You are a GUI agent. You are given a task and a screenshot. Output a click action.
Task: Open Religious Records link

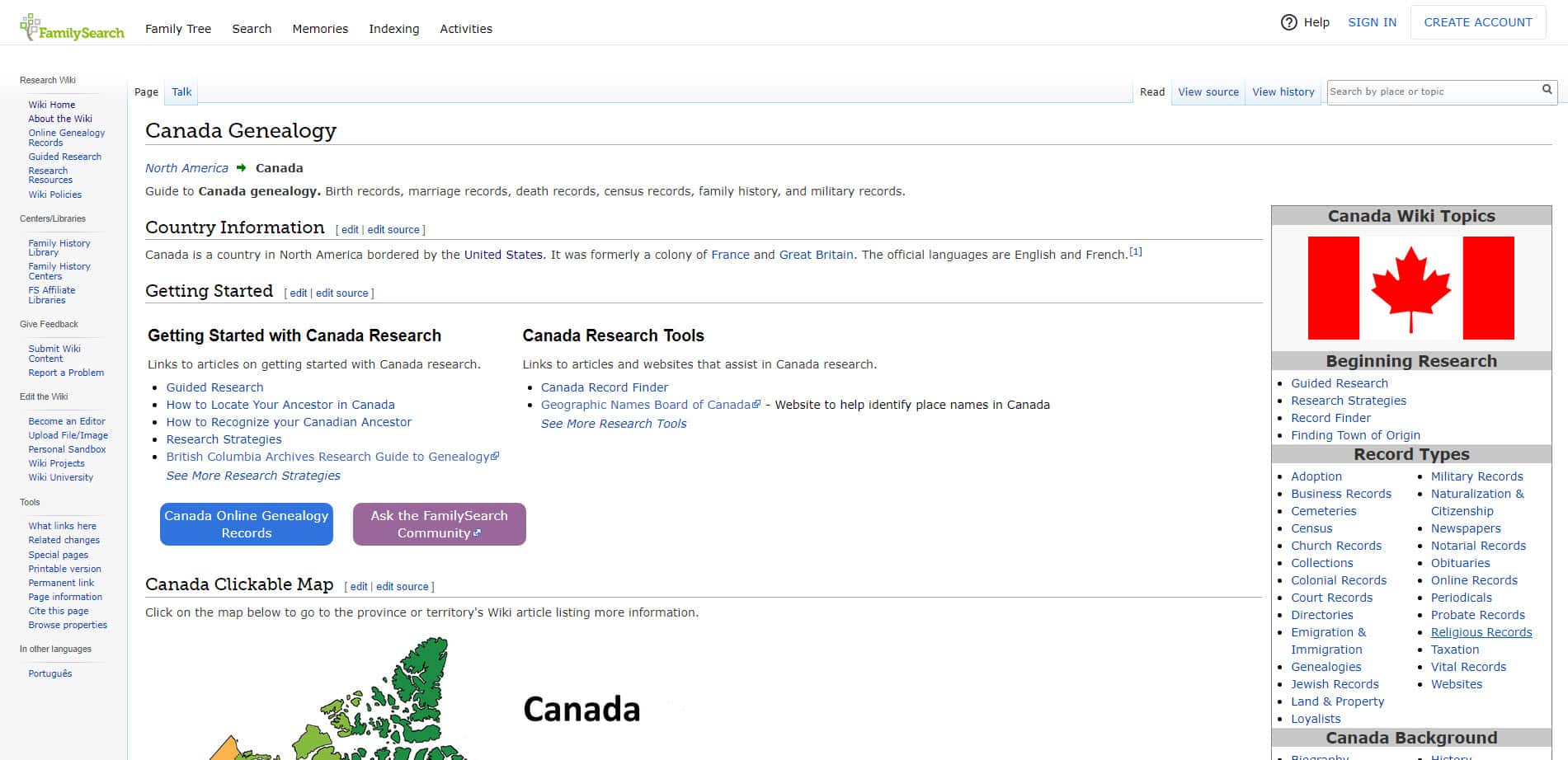pyautogui.click(x=1481, y=632)
